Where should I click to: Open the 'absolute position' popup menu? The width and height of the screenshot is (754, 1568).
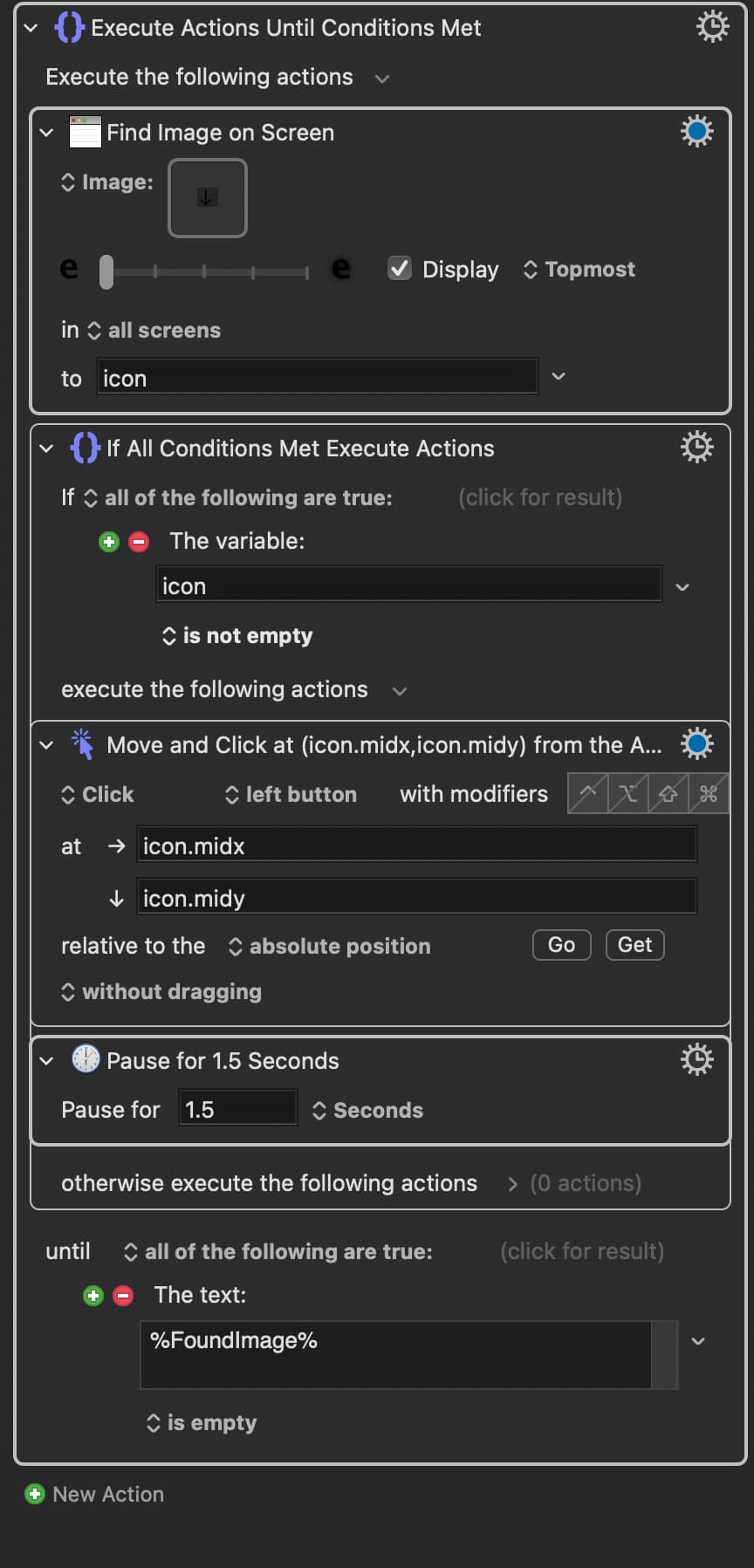(330, 947)
